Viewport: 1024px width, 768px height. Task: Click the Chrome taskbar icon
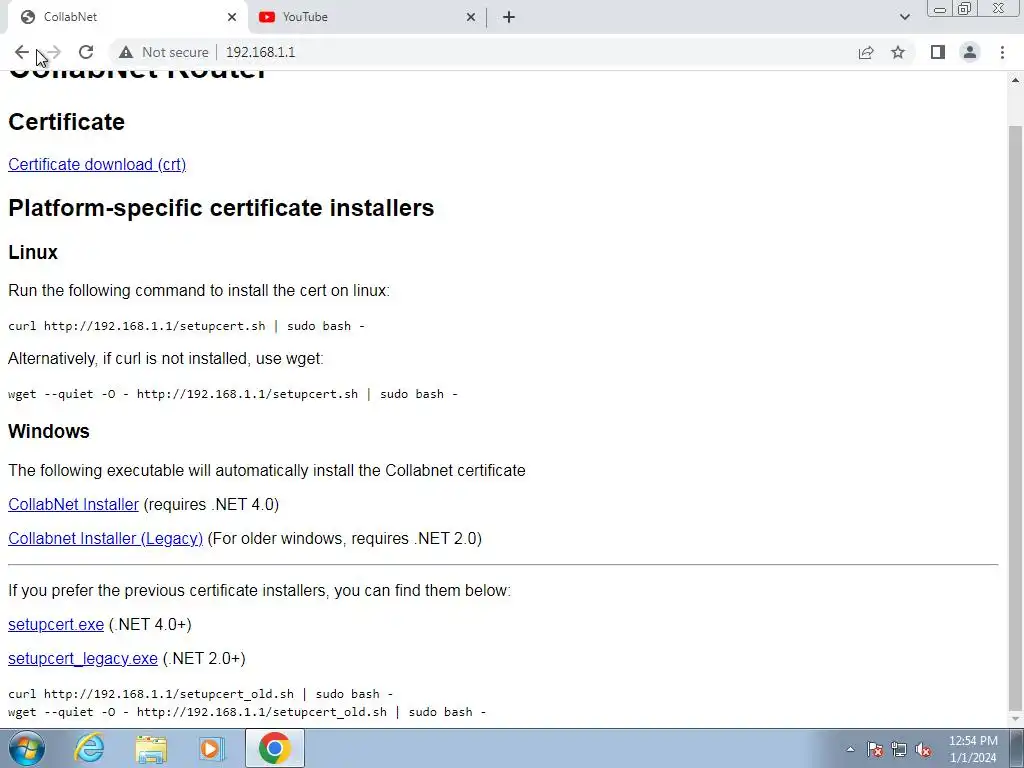[x=275, y=748]
